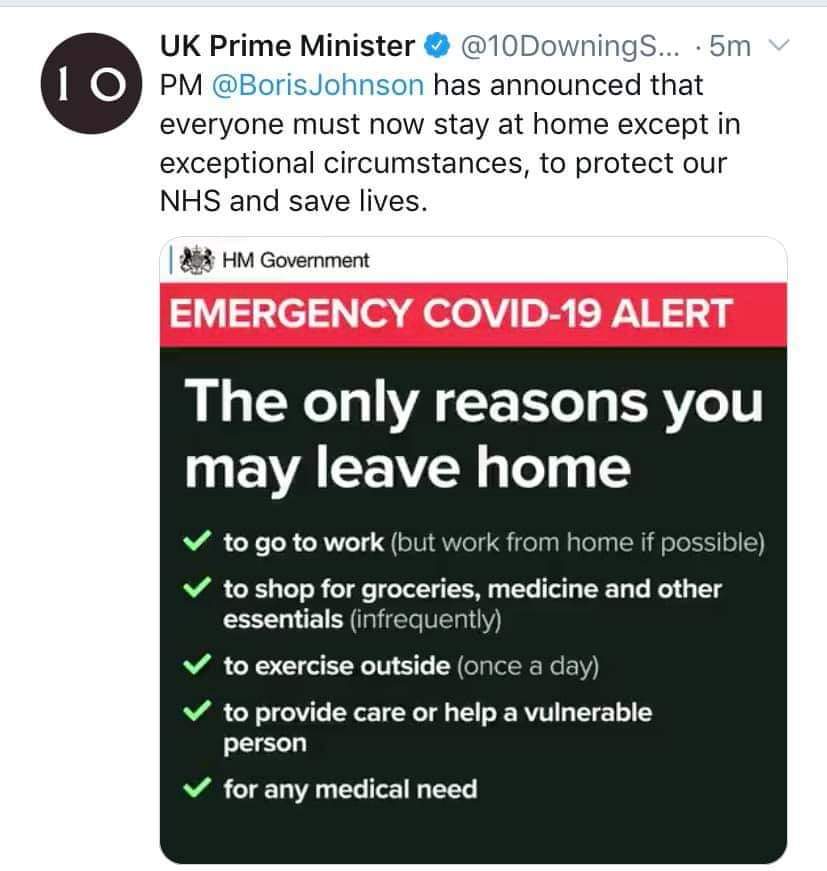Click the blue verified badge

pyautogui.click(x=437, y=46)
